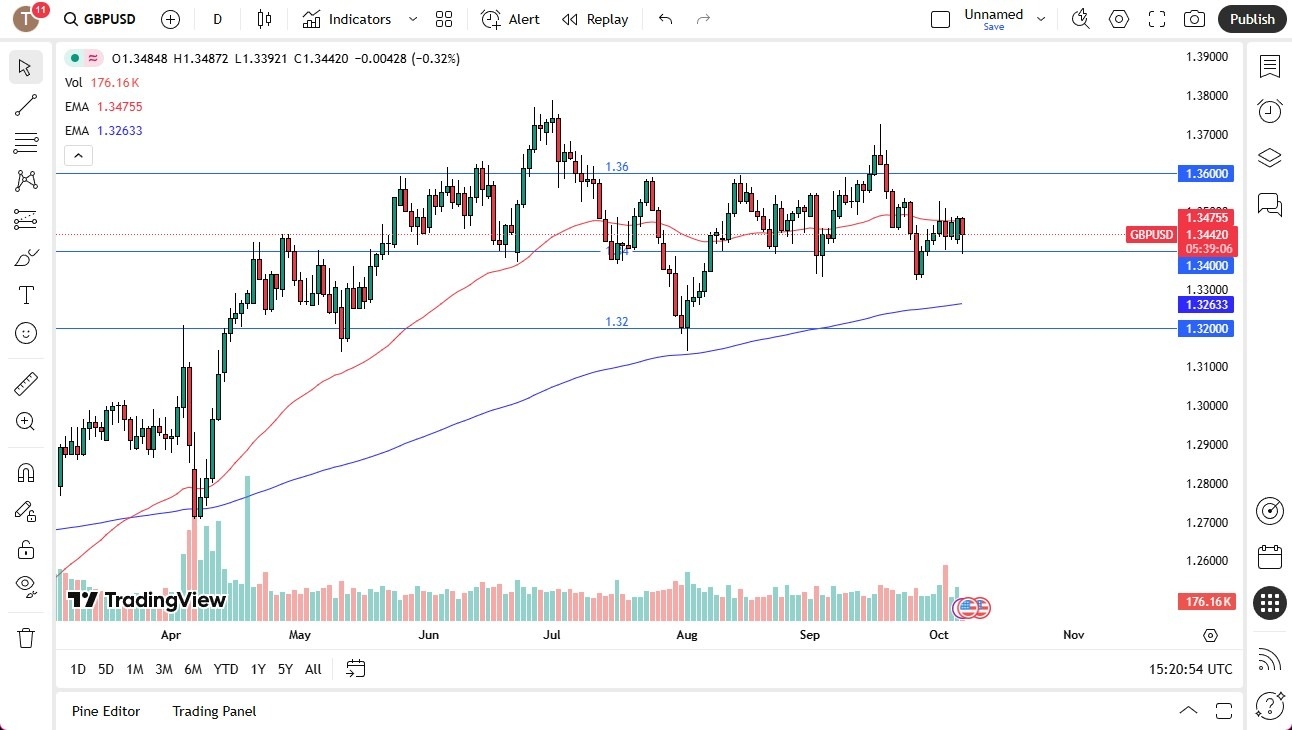1292x730 pixels.
Task: Select the Text annotation tool
Action: [26, 294]
